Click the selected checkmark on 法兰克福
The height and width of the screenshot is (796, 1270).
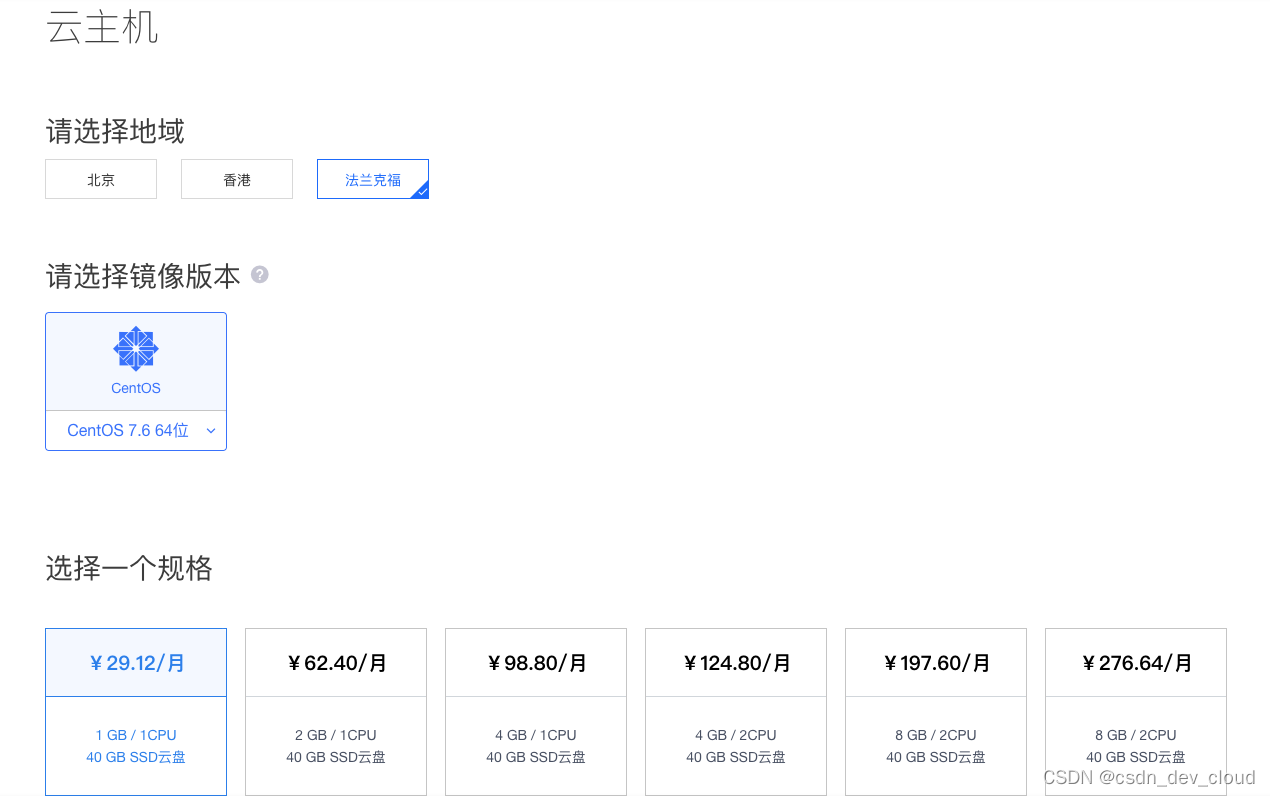click(422, 191)
